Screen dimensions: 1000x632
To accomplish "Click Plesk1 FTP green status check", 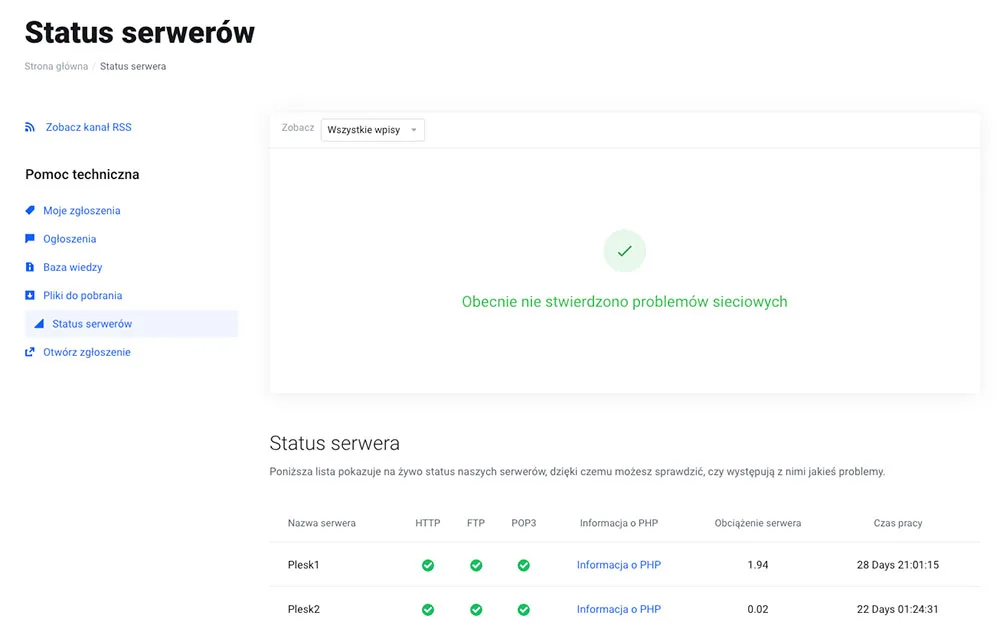I will (476, 565).
